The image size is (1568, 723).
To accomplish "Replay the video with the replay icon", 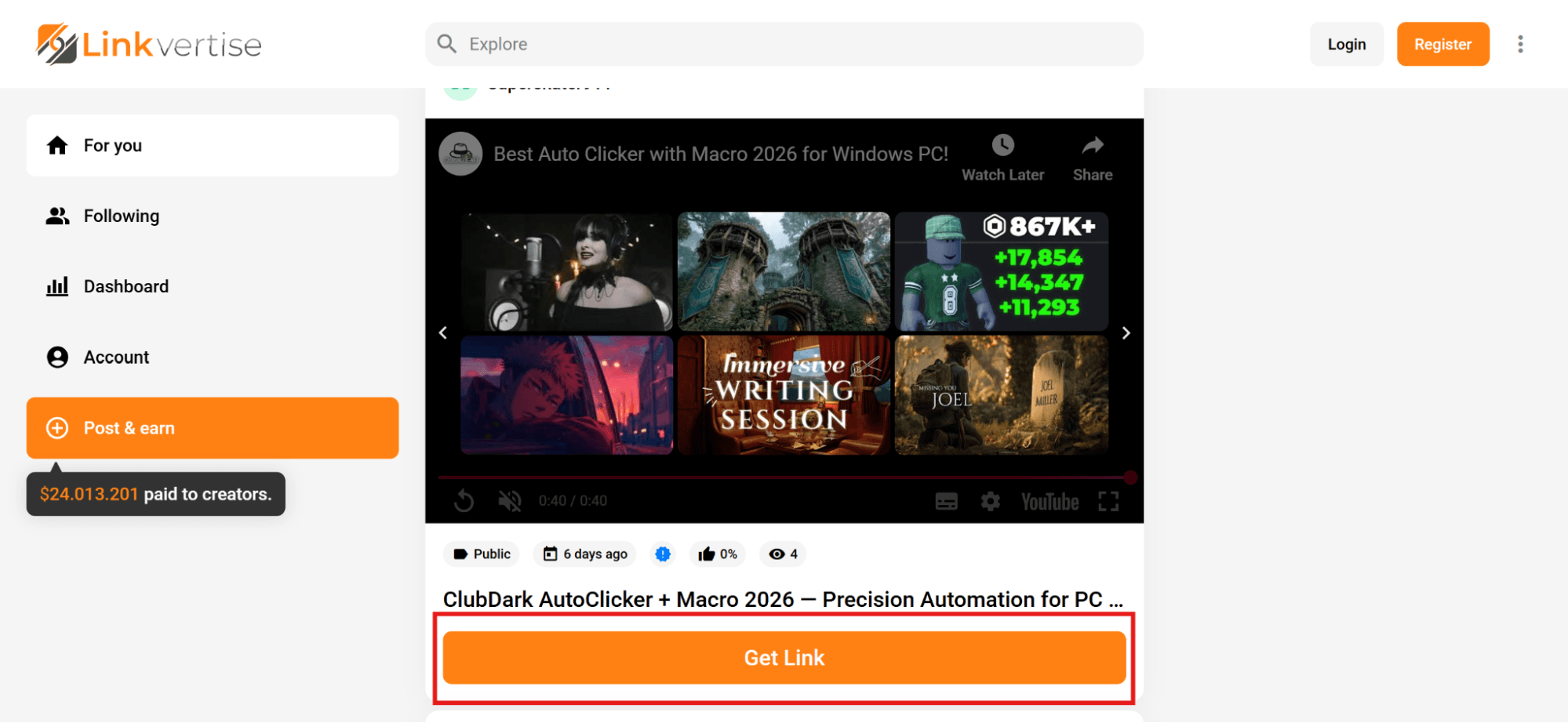I will point(464,500).
